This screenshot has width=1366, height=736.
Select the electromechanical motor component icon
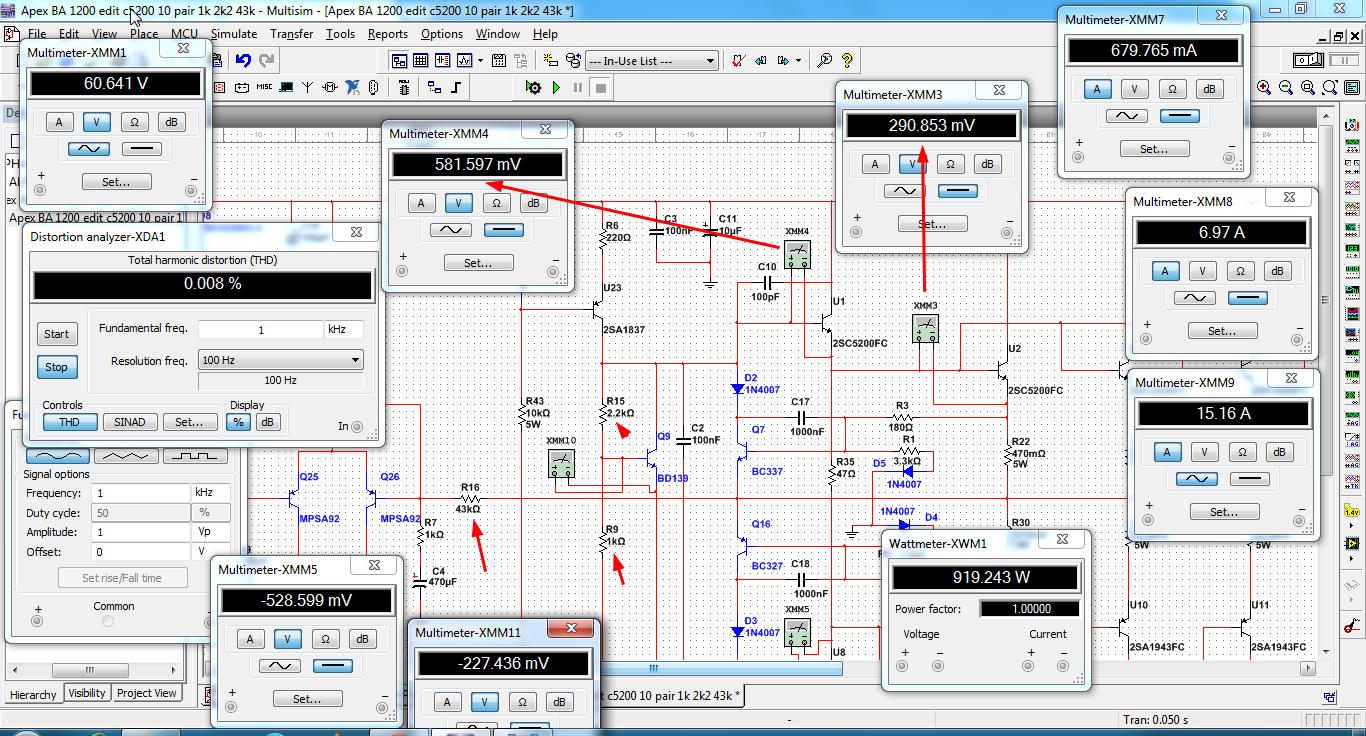[330, 88]
